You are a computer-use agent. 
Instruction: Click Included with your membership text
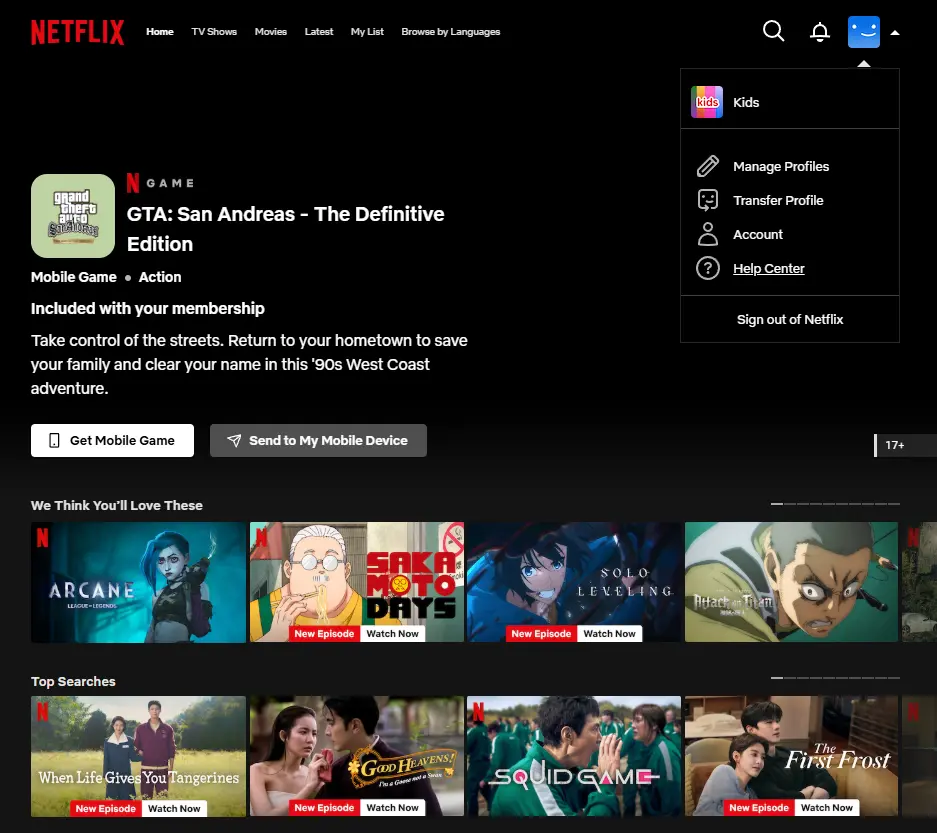[148, 309]
